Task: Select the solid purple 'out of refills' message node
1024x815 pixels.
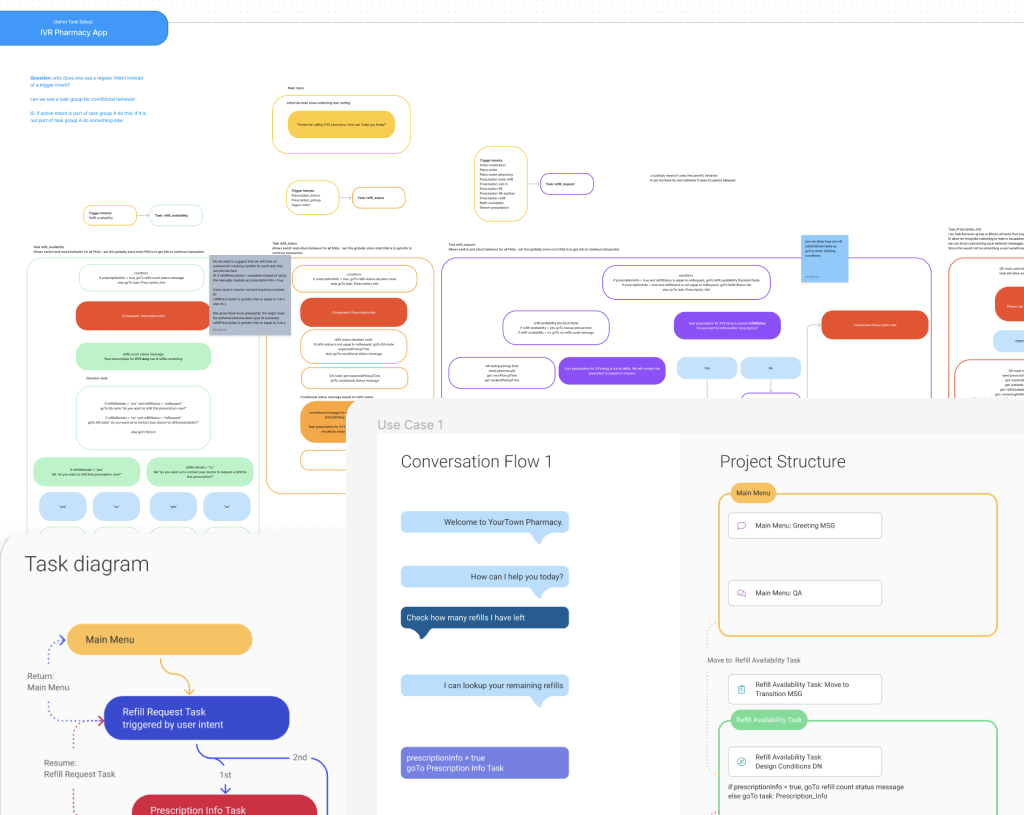Action: point(612,371)
